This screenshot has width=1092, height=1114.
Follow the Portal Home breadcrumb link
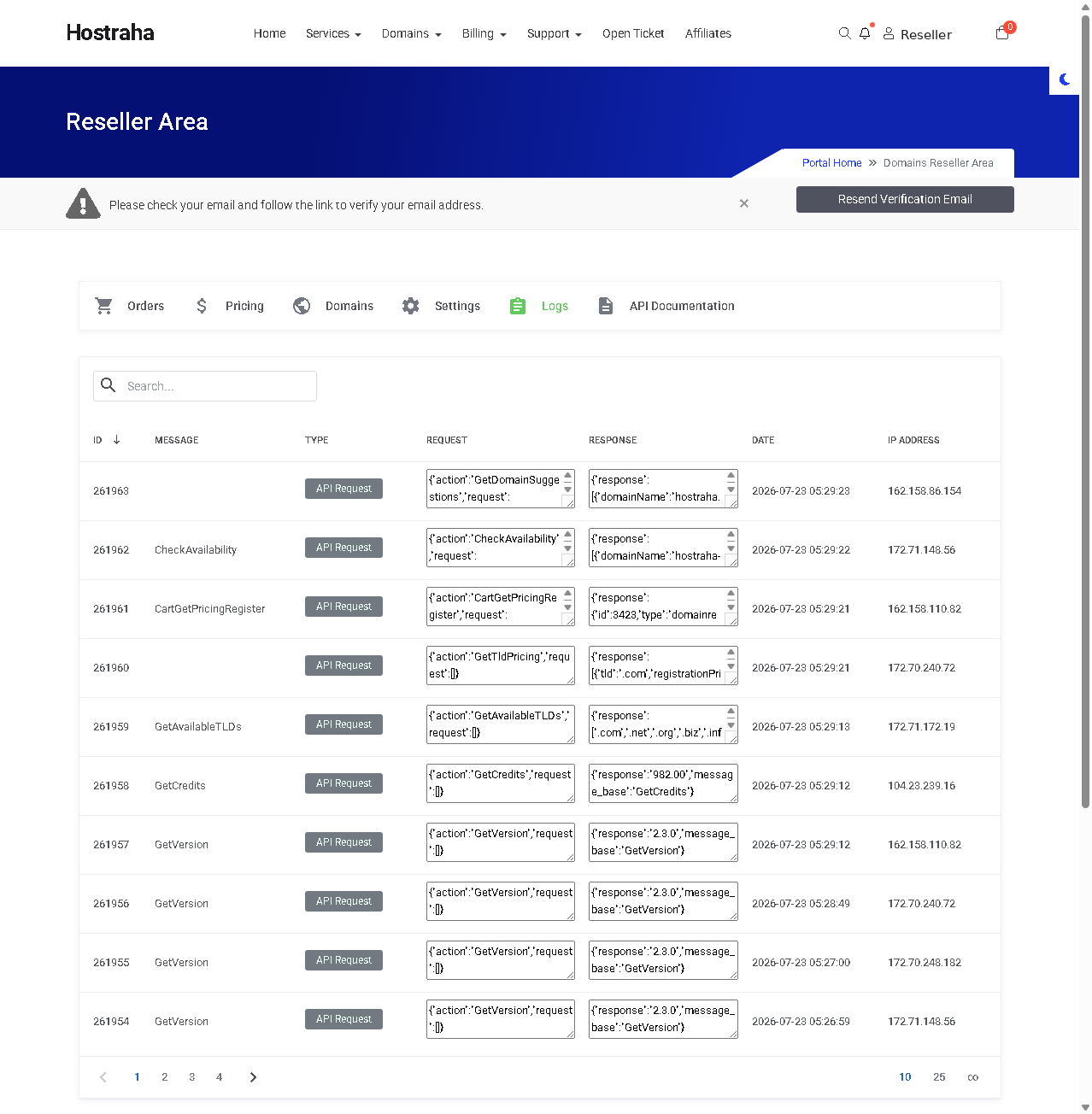tap(831, 162)
